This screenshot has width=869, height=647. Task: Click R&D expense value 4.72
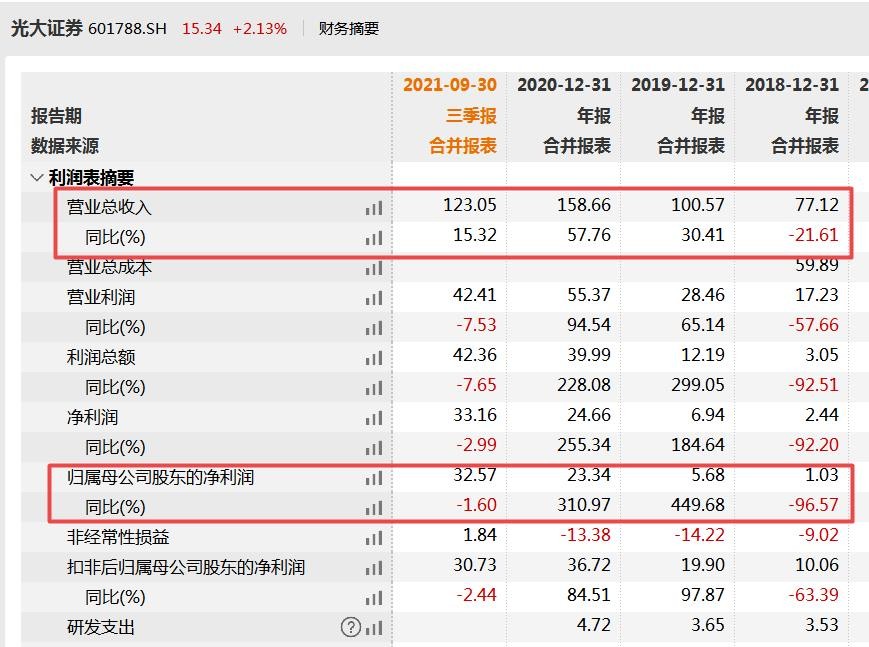tap(594, 624)
